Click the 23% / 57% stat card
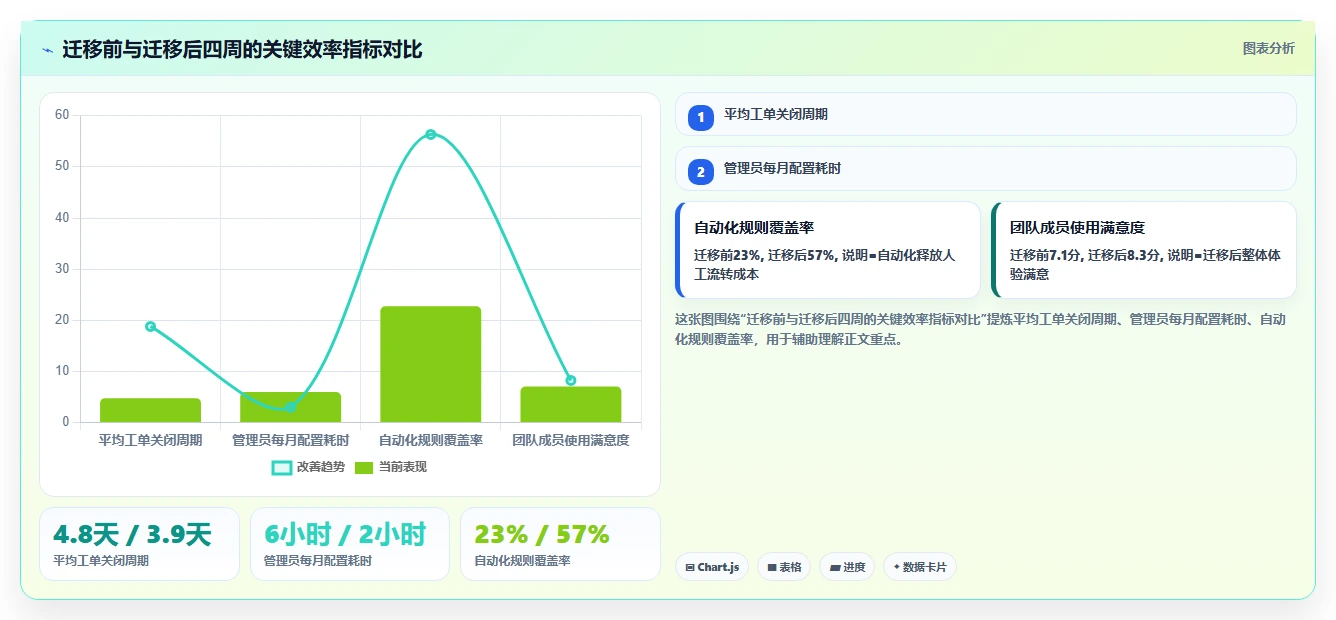1336x620 pixels. pyautogui.click(x=560, y=544)
